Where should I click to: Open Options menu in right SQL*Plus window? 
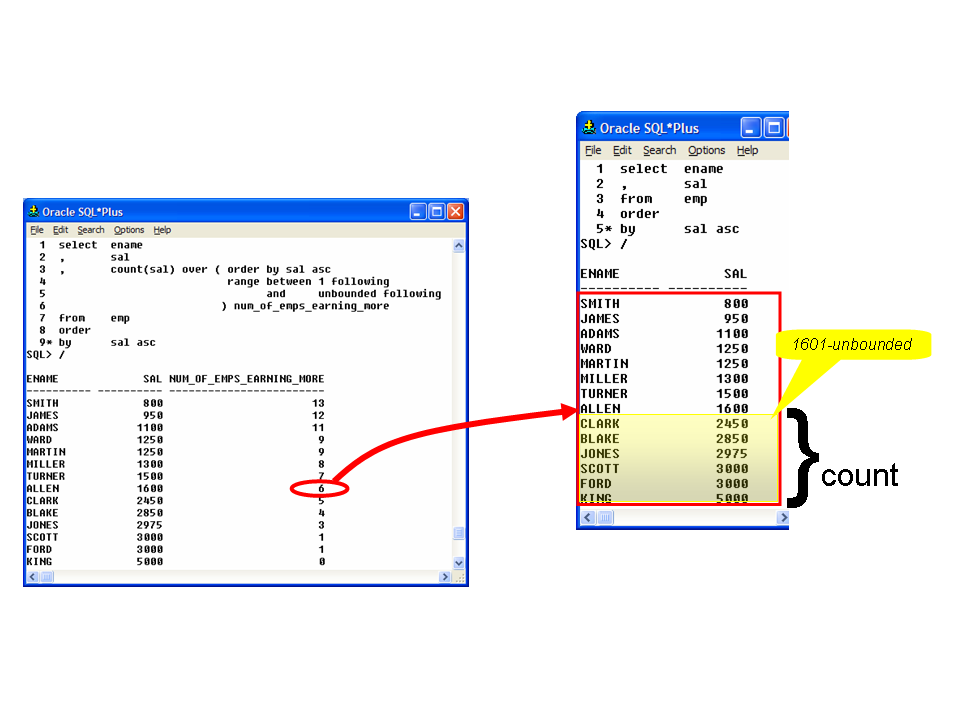point(706,151)
